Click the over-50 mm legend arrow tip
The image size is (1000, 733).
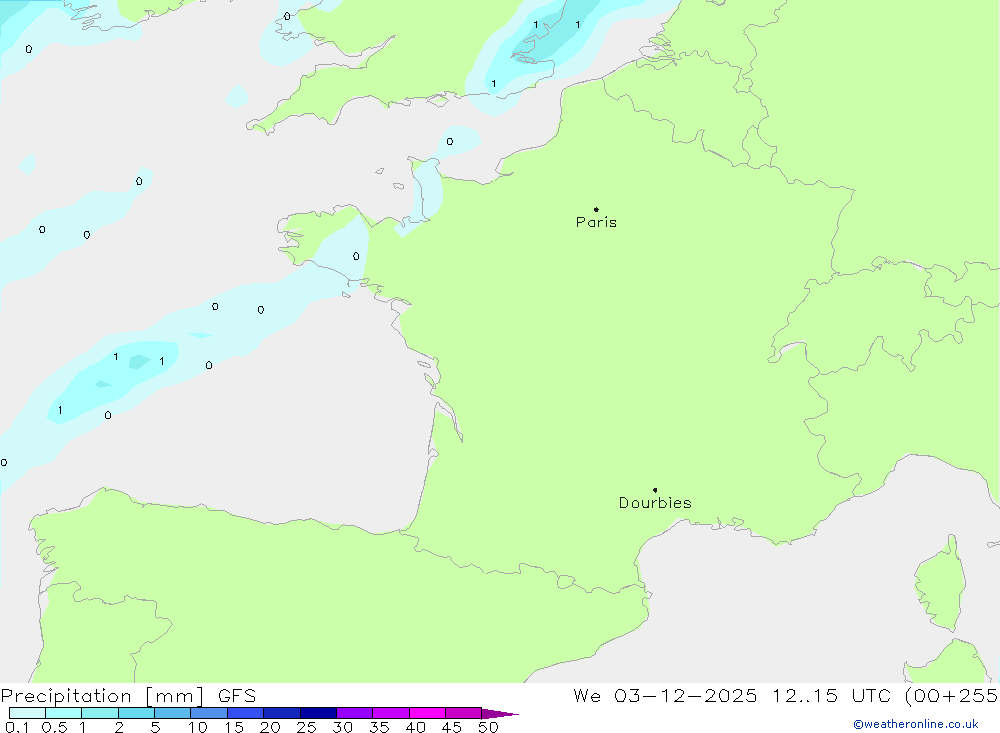(500, 714)
